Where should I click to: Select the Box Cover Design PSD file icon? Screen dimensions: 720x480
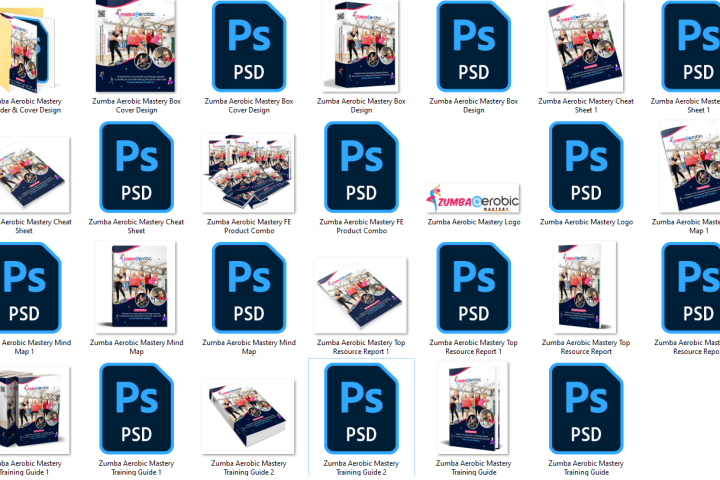[x=249, y=46]
